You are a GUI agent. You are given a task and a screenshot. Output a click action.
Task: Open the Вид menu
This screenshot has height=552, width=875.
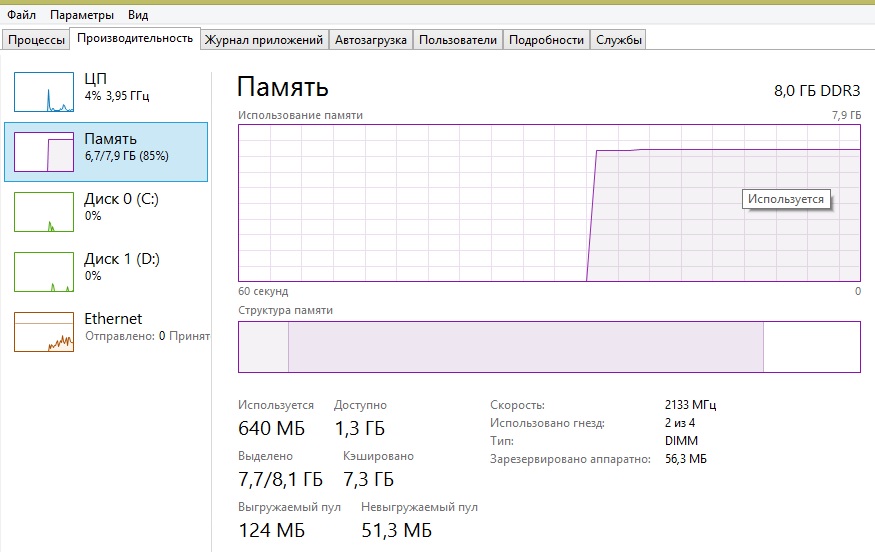point(138,16)
